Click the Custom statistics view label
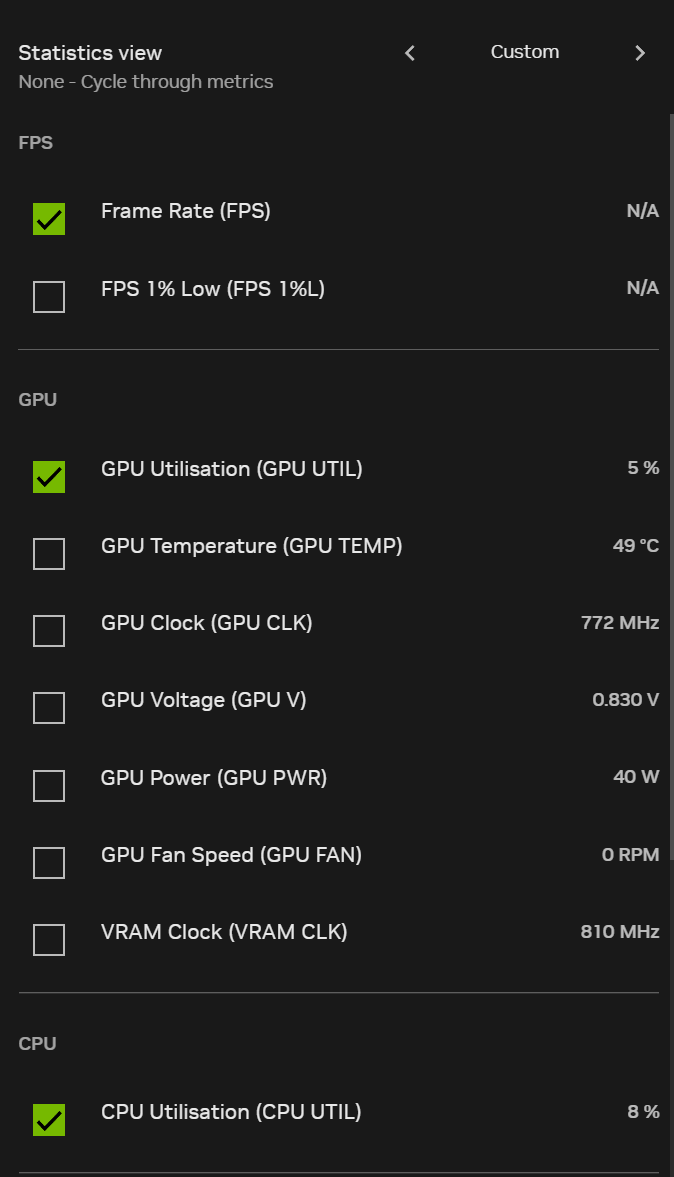Image resolution: width=674 pixels, height=1177 pixels. [x=525, y=52]
